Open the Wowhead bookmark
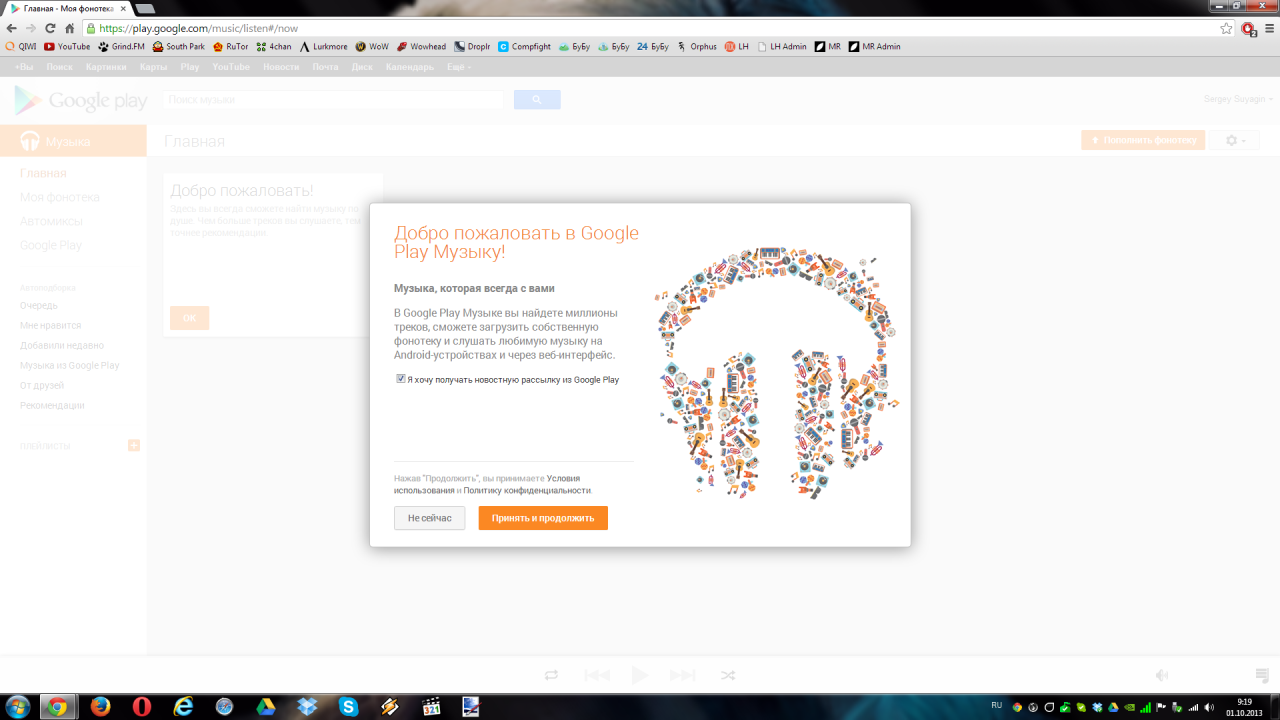Screen dimensions: 1280x720 click(422, 46)
